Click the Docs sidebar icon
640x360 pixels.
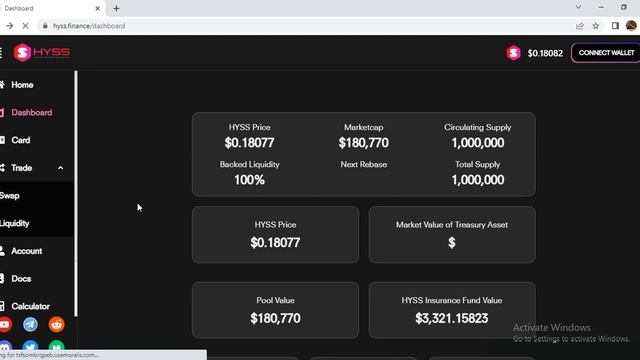(2, 279)
